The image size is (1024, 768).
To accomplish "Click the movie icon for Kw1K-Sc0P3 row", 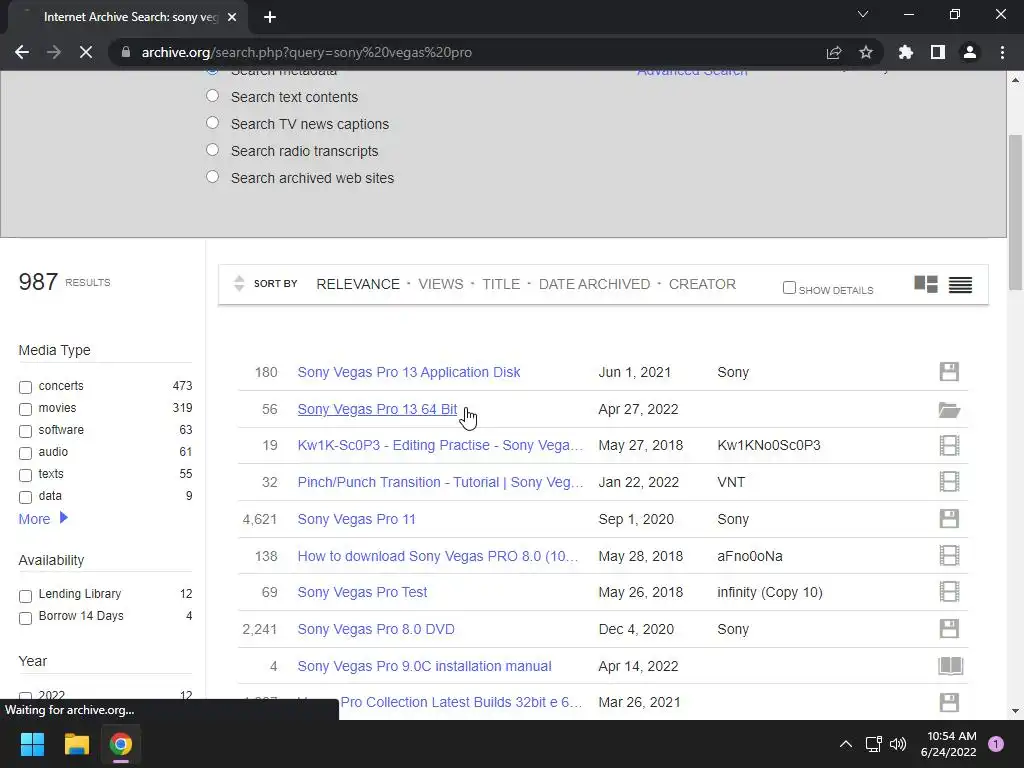I will pos(949,445).
